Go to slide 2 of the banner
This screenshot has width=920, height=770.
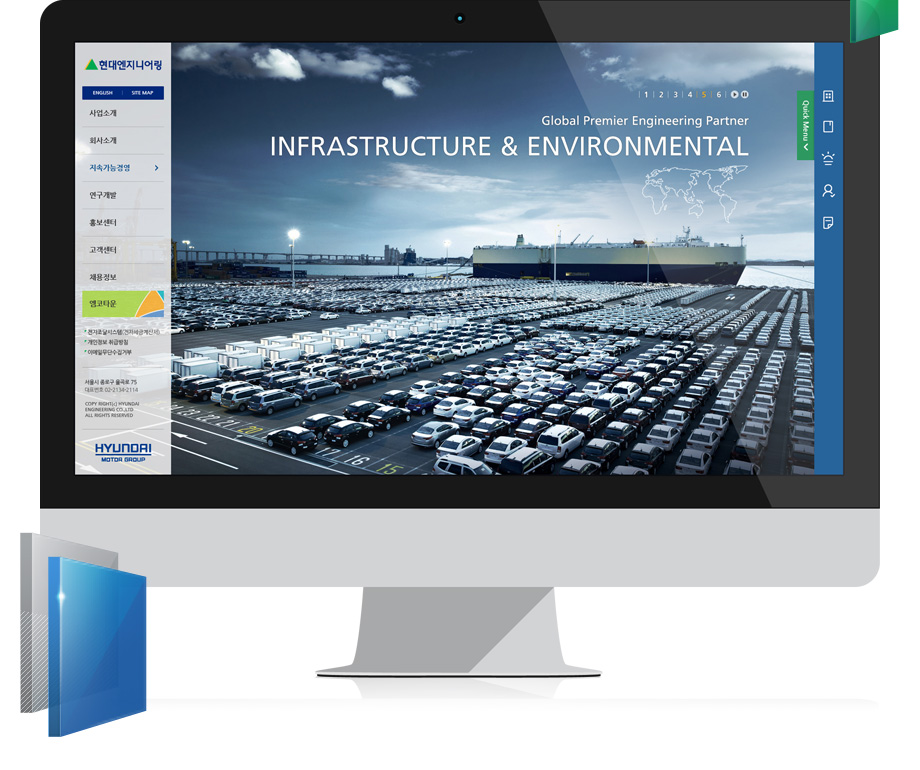661,94
